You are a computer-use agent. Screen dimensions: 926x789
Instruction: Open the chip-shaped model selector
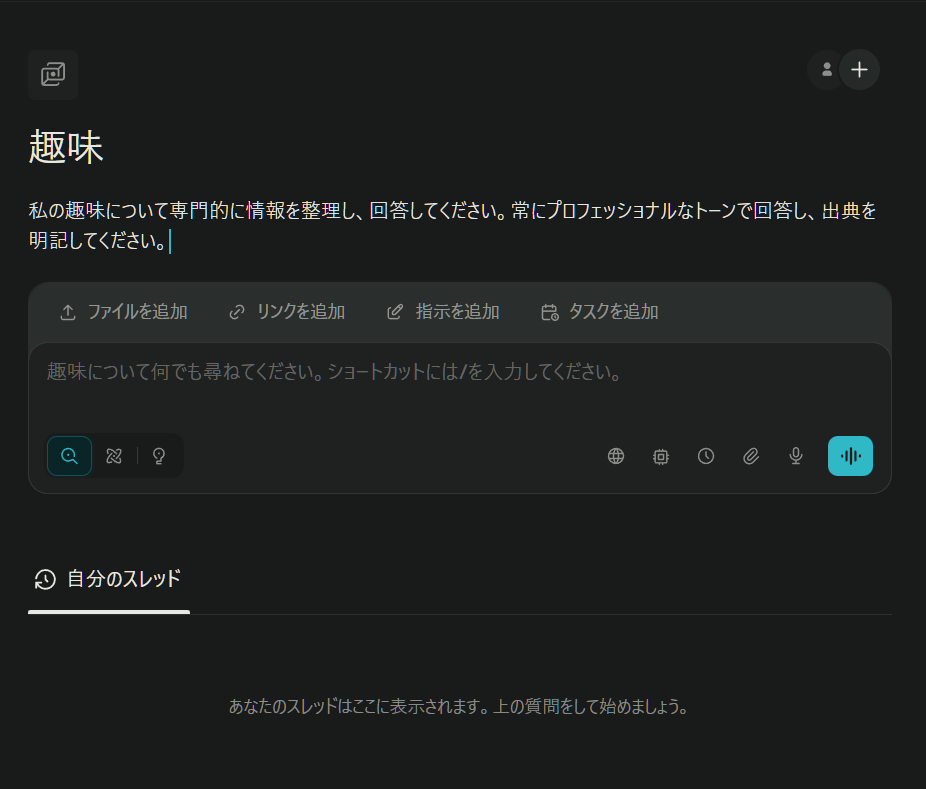tap(661, 456)
